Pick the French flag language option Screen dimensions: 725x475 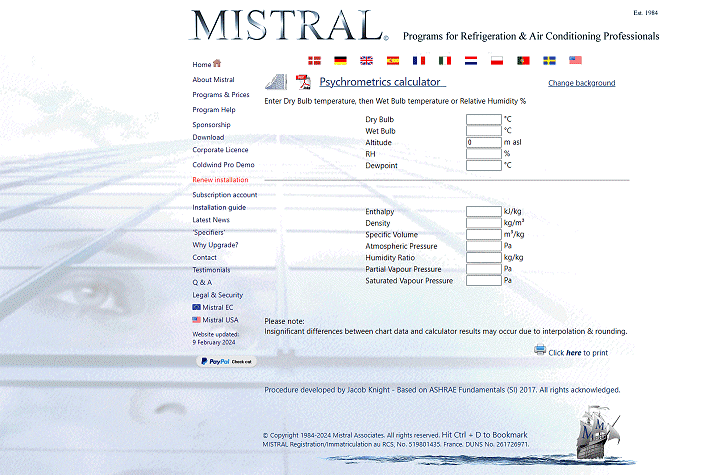(419, 60)
